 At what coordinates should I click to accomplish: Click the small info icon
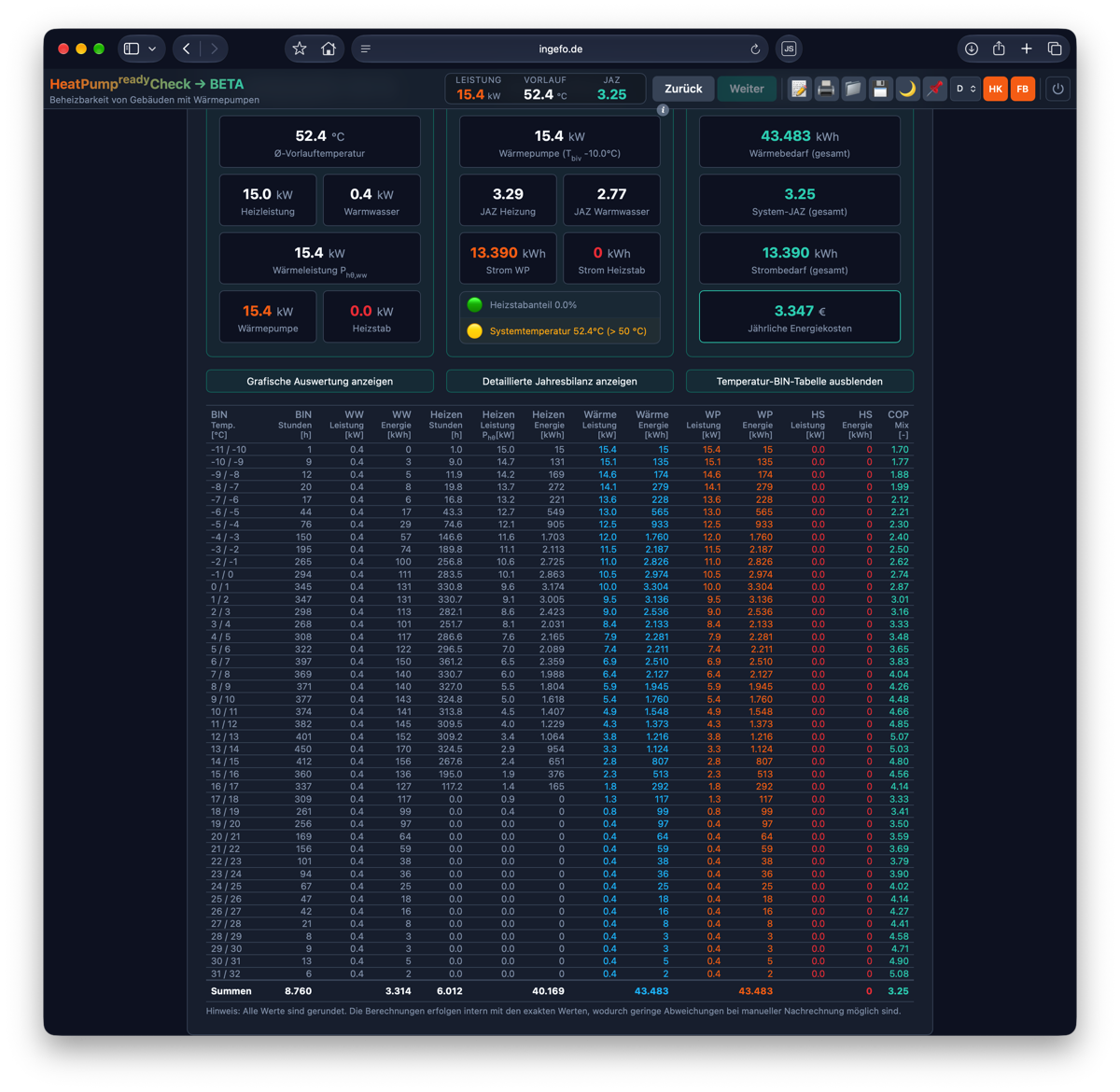[x=663, y=110]
